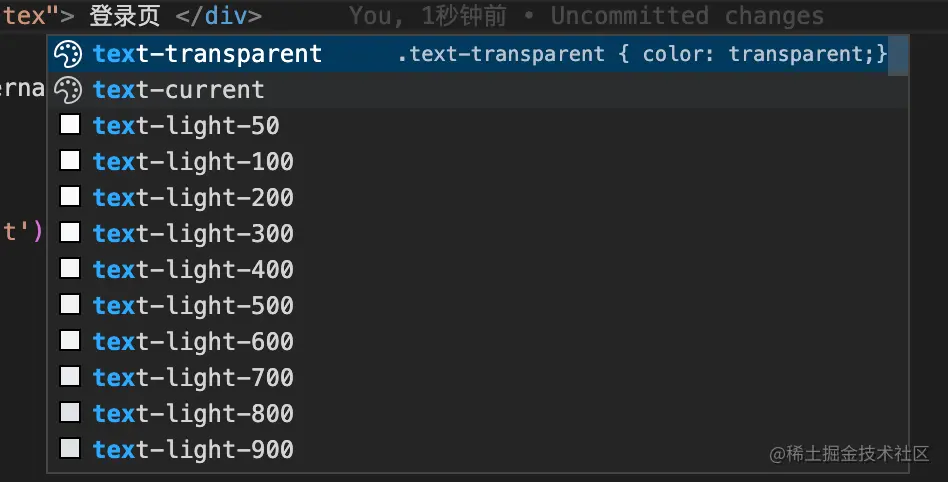This screenshot has height=482, width=948.
Task: Click the text-light-100 color swatch
Action: point(70,161)
